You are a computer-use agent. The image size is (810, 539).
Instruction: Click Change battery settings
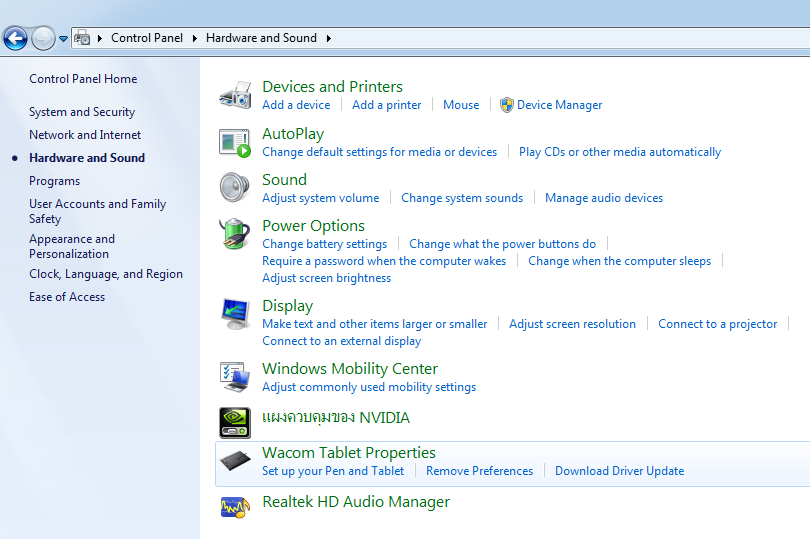[324, 244]
